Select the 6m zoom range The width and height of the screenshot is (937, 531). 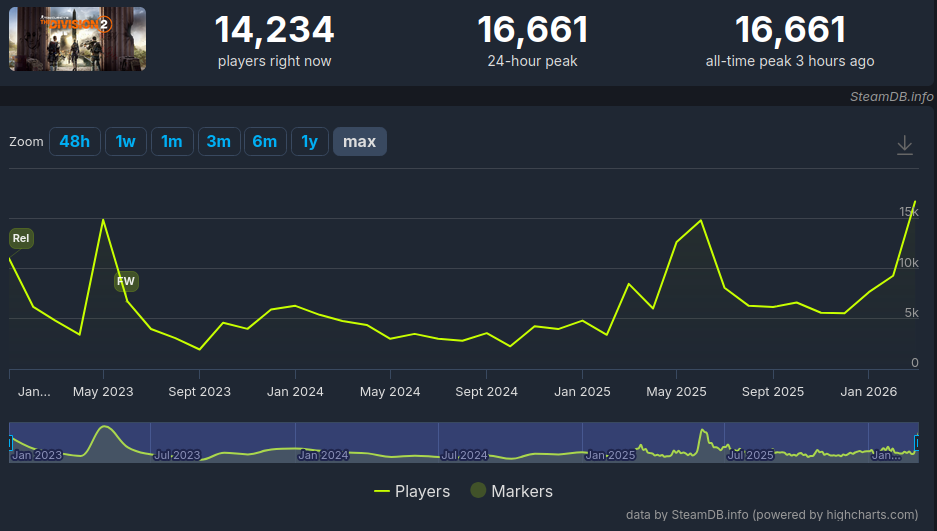click(x=265, y=142)
